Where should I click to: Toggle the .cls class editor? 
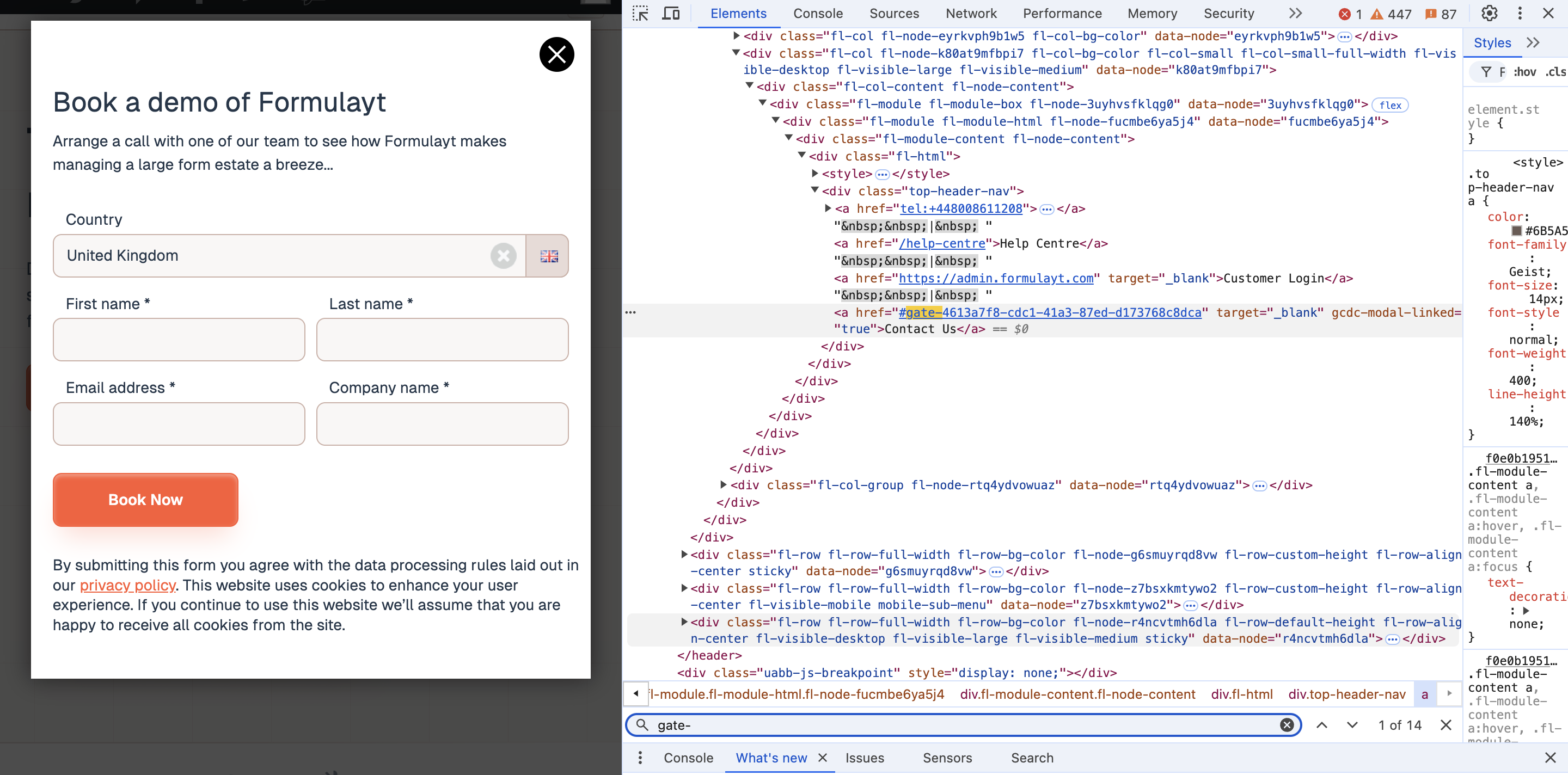click(x=1555, y=72)
